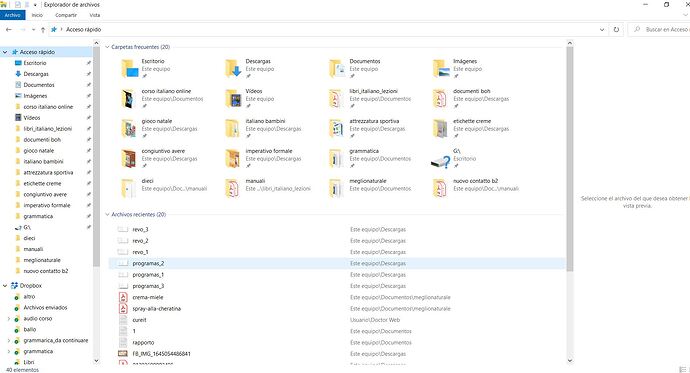This screenshot has height=373, width=690.
Task: Open the attrezzatura sportiva folder icon
Action: tap(337, 128)
